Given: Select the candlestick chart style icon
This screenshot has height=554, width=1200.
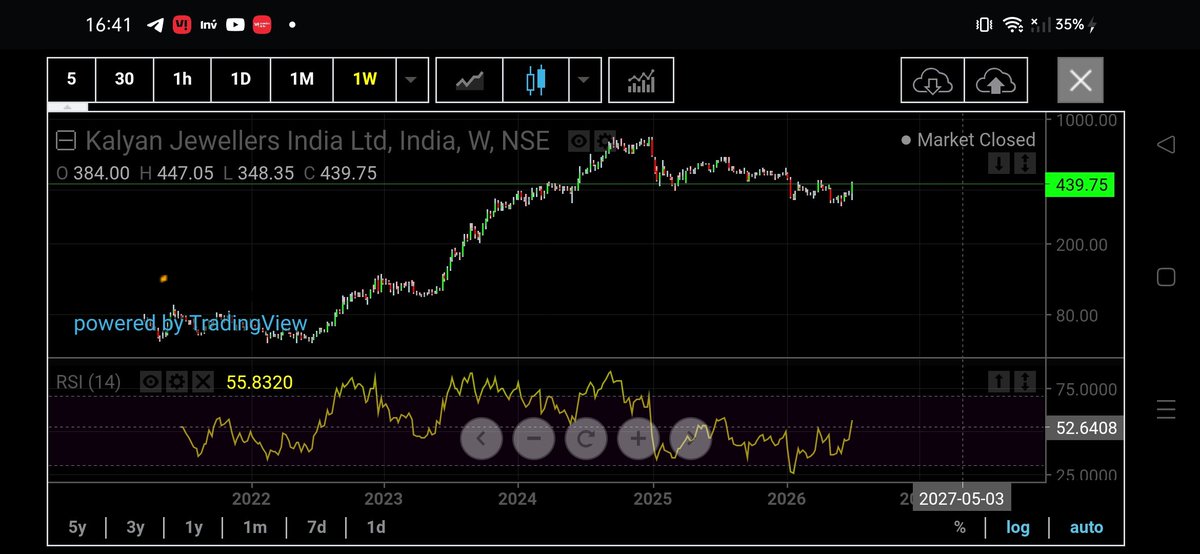Looking at the screenshot, I should pyautogui.click(x=537, y=80).
